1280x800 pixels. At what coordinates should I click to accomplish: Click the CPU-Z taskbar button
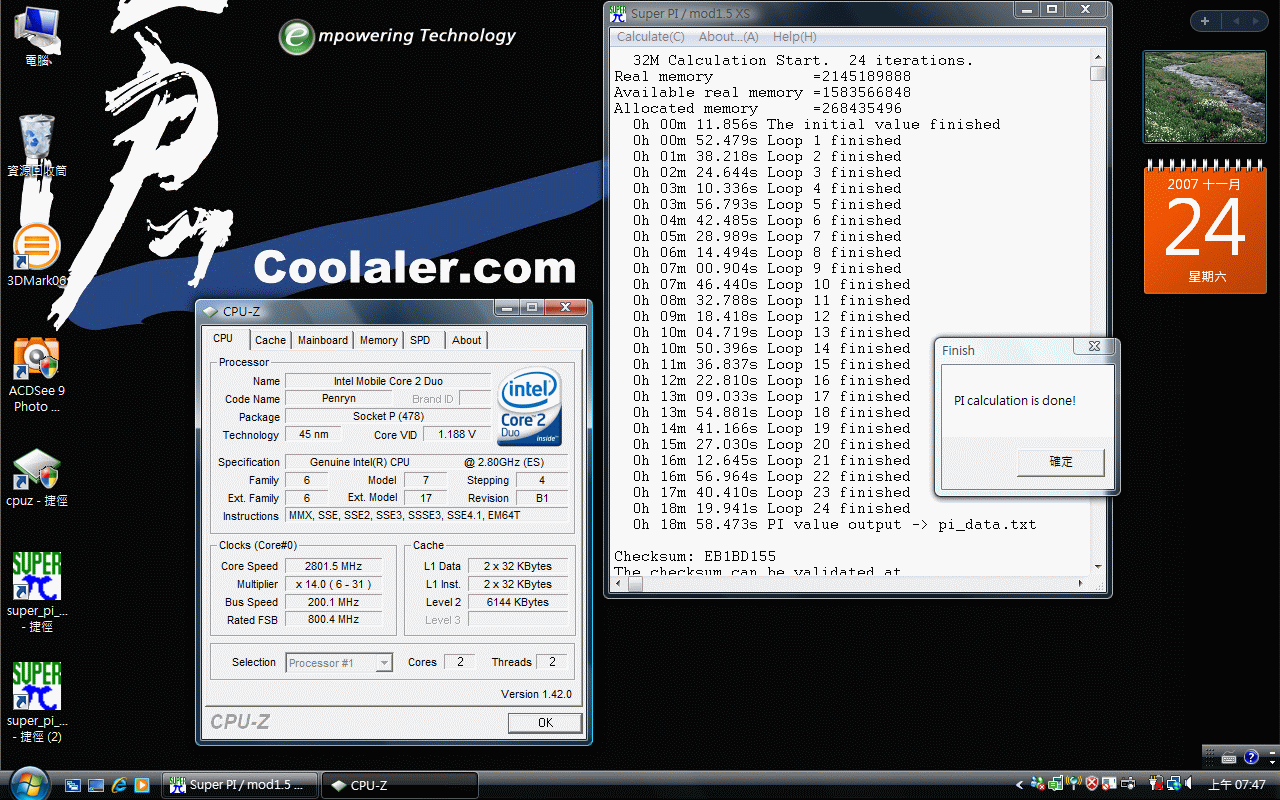pyautogui.click(x=401, y=785)
